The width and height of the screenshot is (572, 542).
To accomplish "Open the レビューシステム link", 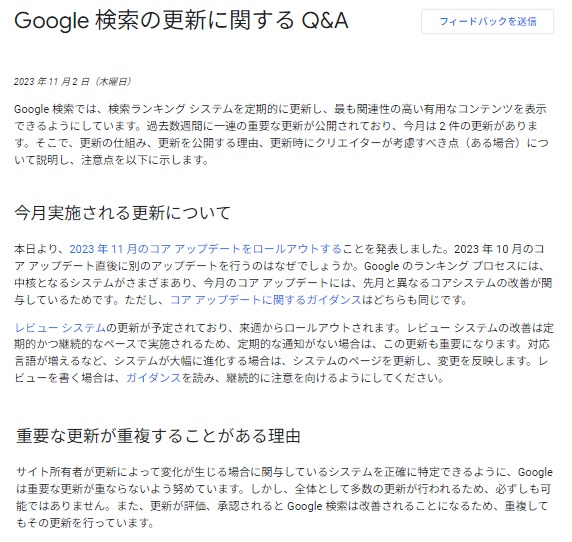I will 60,328.
